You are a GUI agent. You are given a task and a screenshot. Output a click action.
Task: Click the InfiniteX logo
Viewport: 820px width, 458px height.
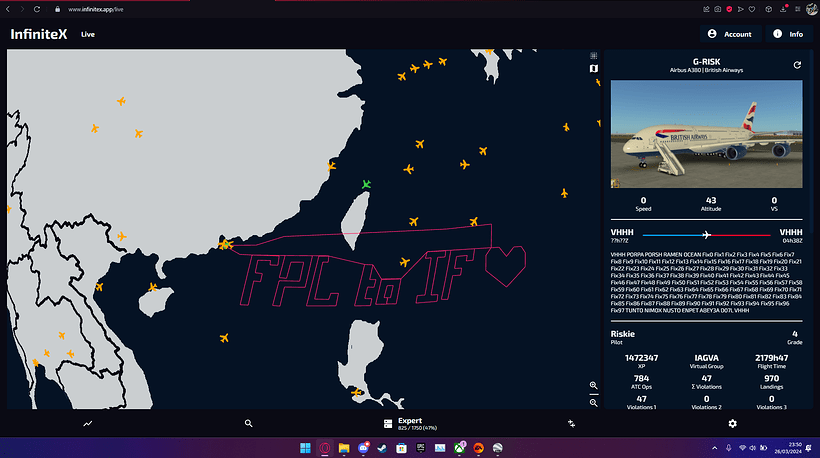click(39, 35)
